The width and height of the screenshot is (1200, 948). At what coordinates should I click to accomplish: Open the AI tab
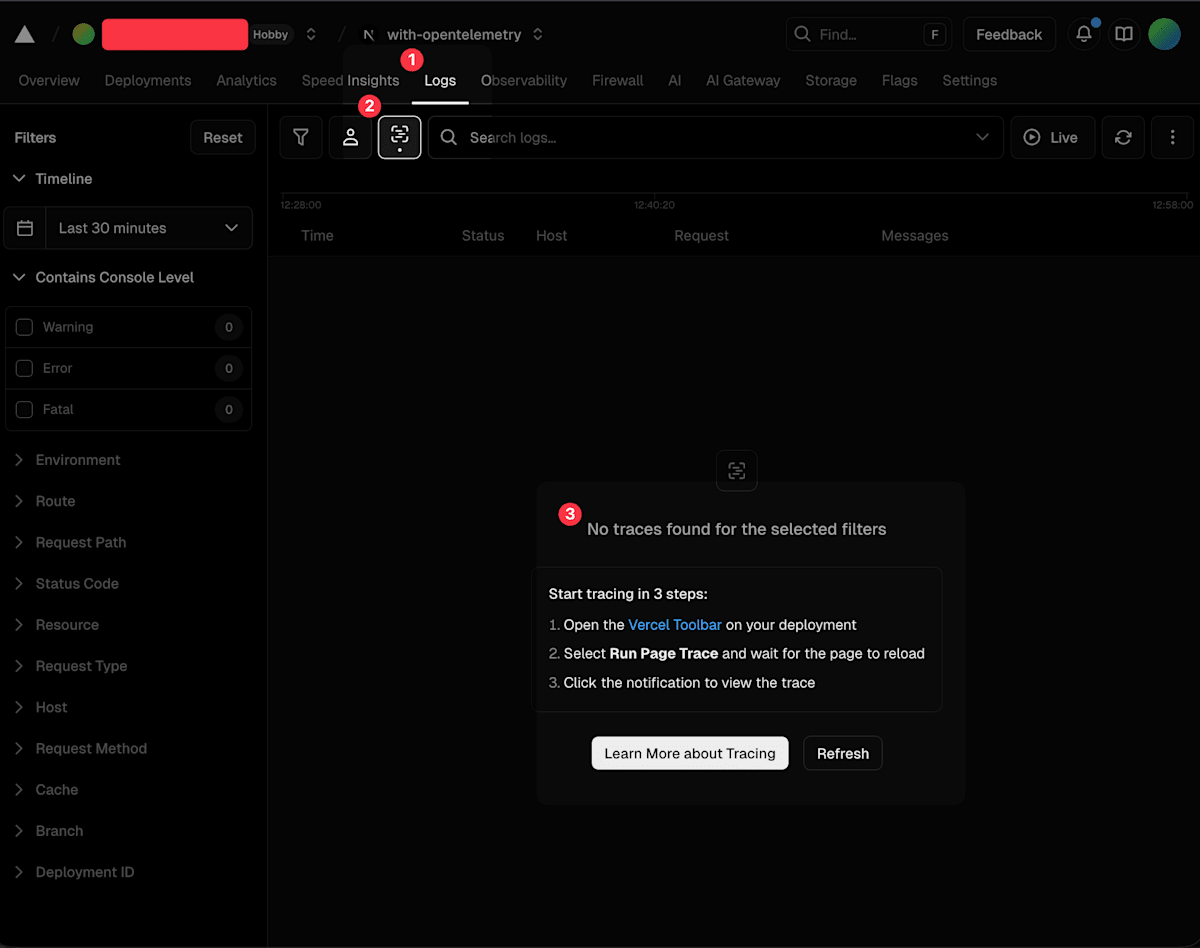675,80
